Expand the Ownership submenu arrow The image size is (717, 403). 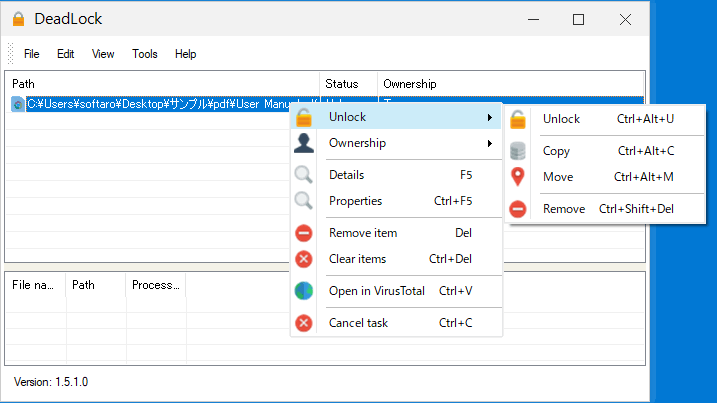pyautogui.click(x=489, y=144)
